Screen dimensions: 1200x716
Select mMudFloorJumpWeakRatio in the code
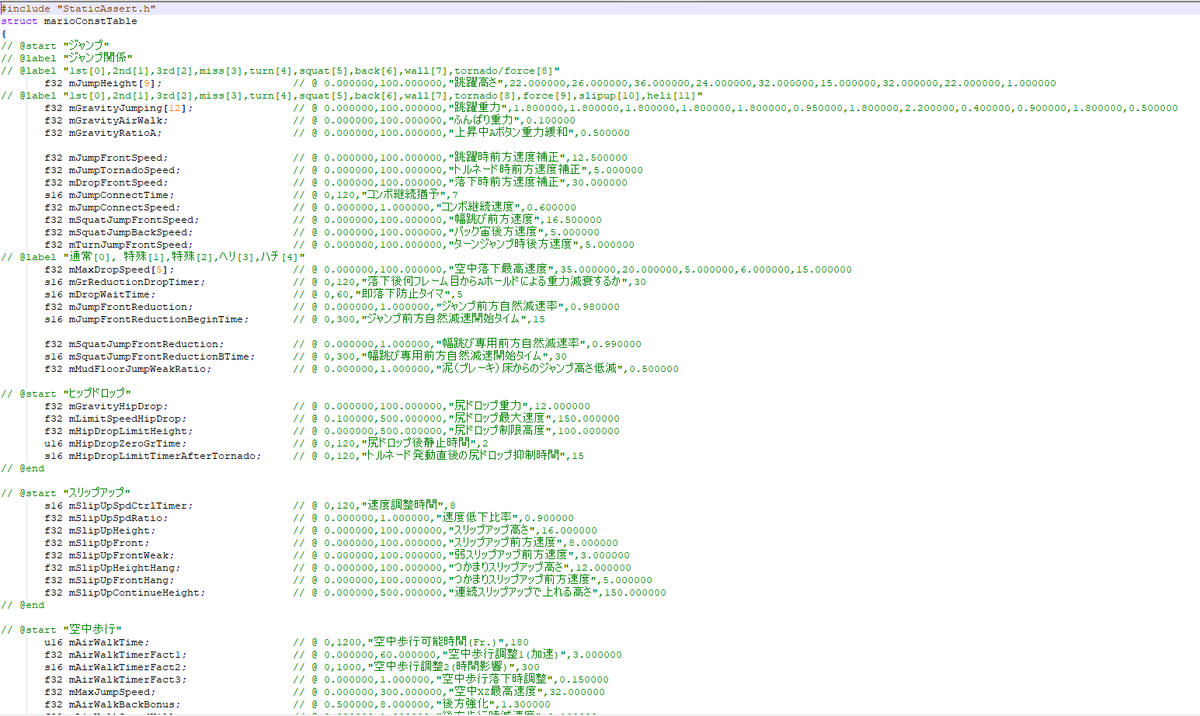click(x=137, y=368)
